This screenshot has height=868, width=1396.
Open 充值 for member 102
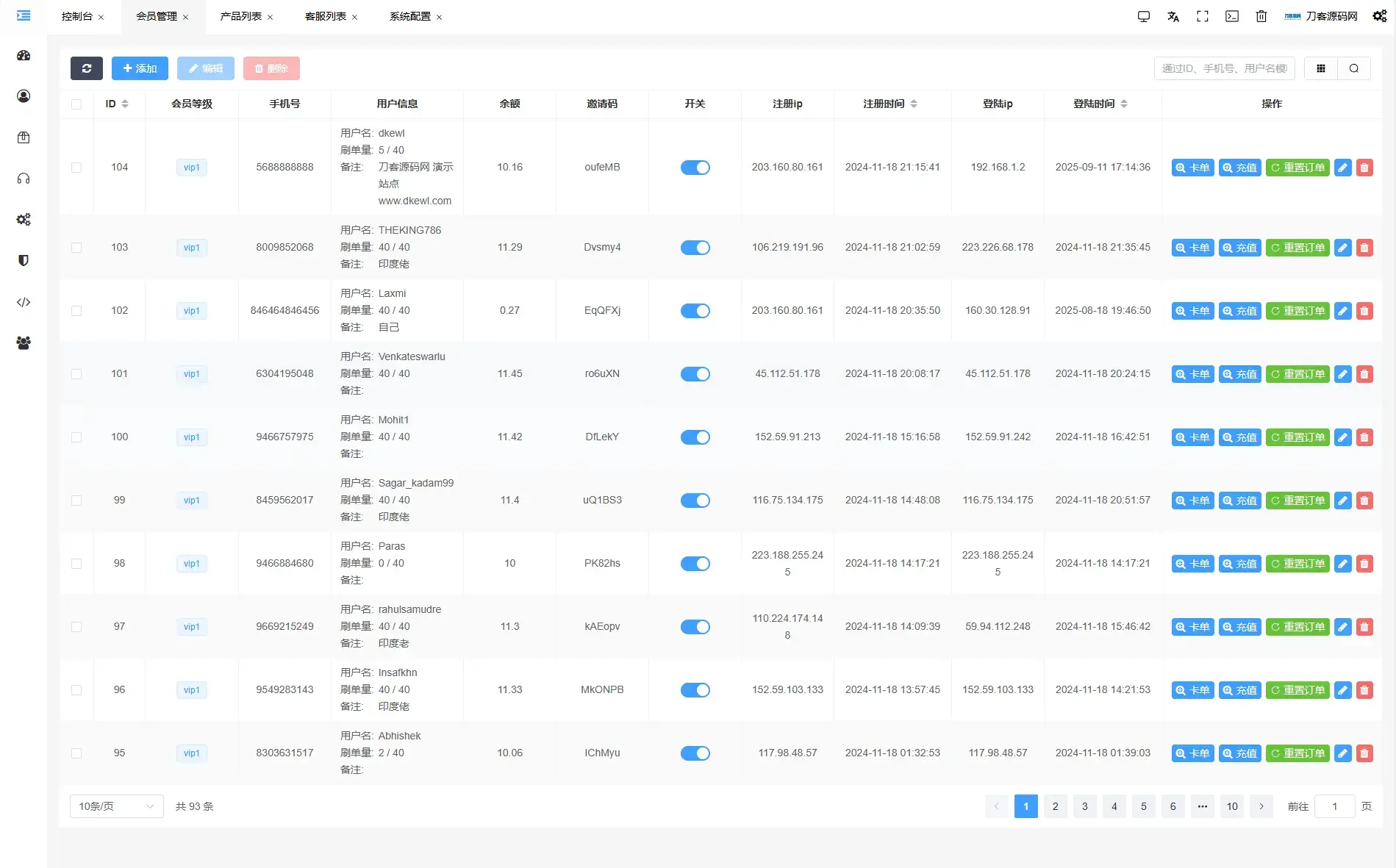click(1240, 311)
